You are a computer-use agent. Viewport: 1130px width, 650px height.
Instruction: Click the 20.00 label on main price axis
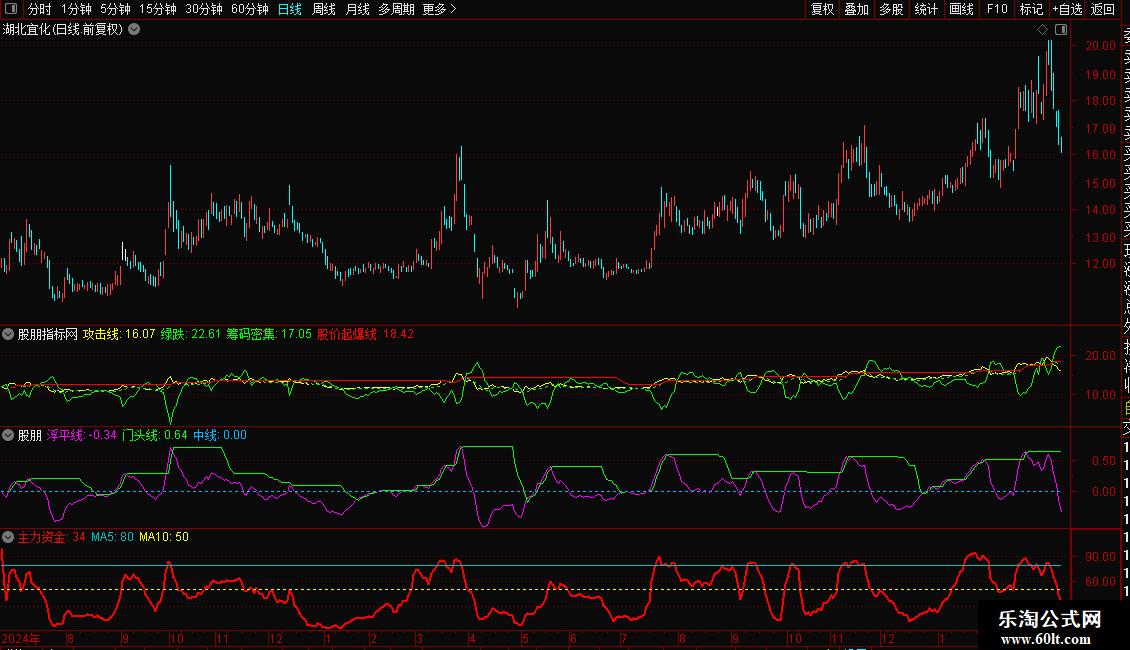click(1100, 45)
